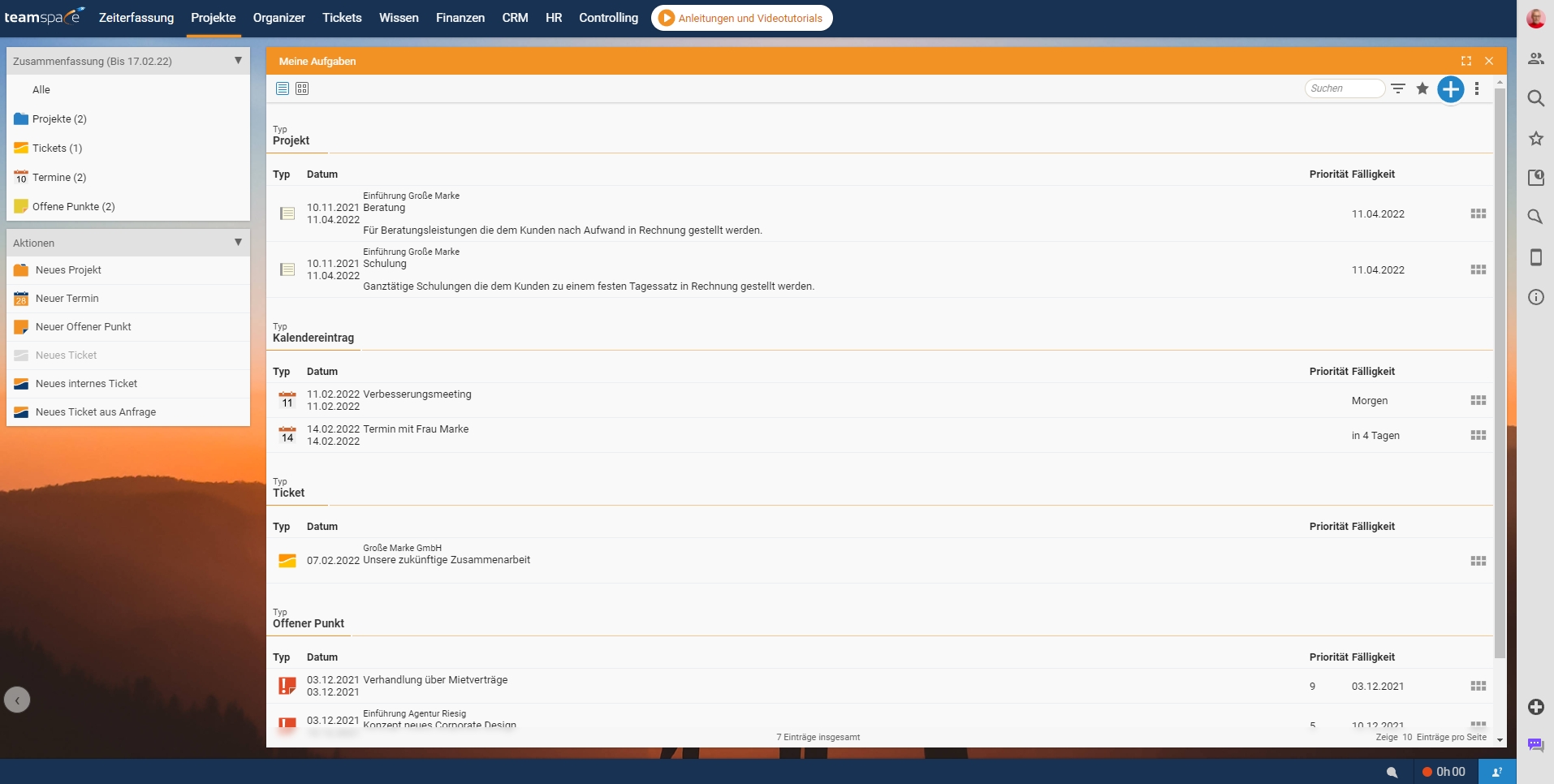This screenshot has width=1554, height=784.
Task: Open the Schulung project entry
Action: click(x=385, y=264)
